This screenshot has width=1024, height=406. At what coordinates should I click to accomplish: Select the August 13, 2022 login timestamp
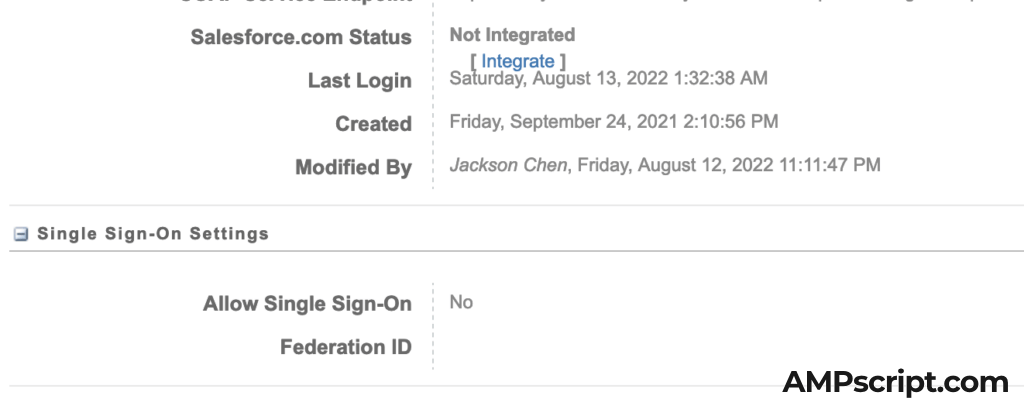(x=609, y=78)
